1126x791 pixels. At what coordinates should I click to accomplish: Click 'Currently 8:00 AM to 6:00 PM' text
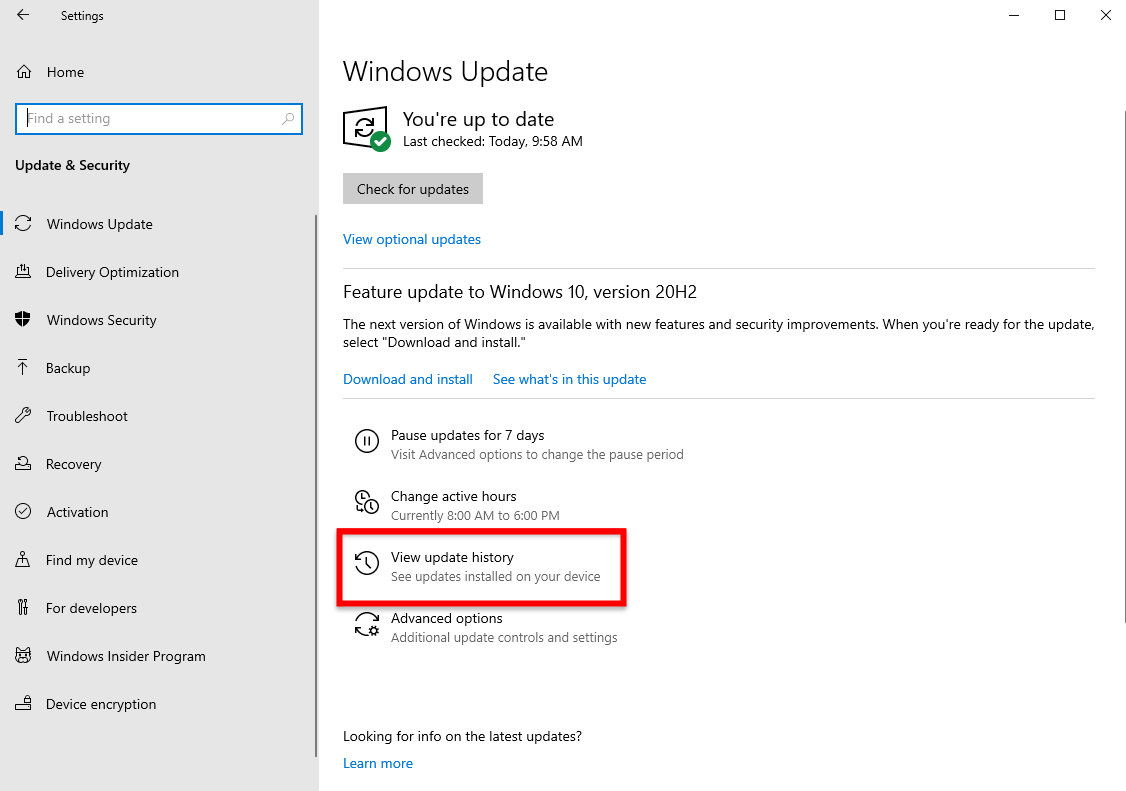point(475,515)
